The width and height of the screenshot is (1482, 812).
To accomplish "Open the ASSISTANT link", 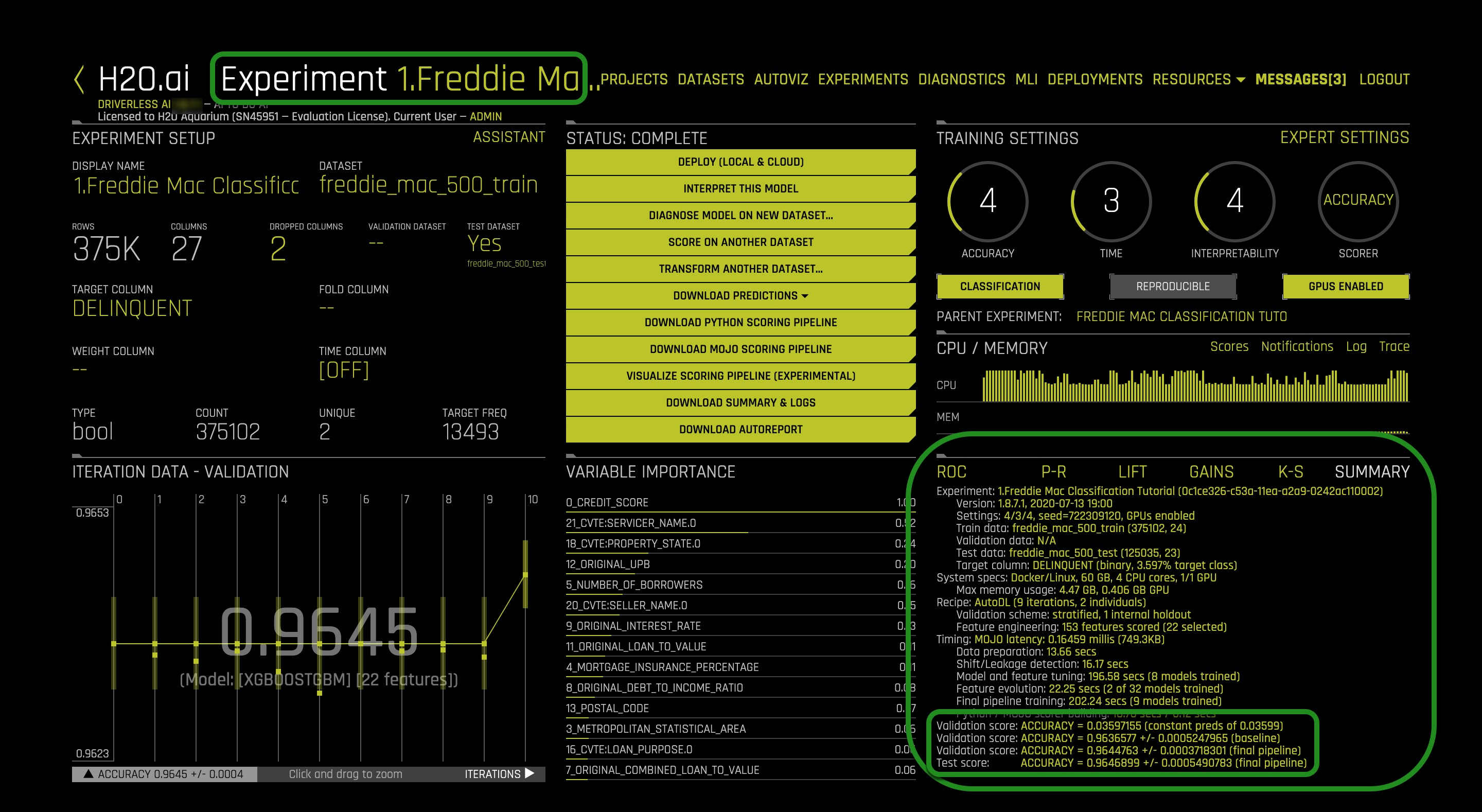I will (508, 137).
